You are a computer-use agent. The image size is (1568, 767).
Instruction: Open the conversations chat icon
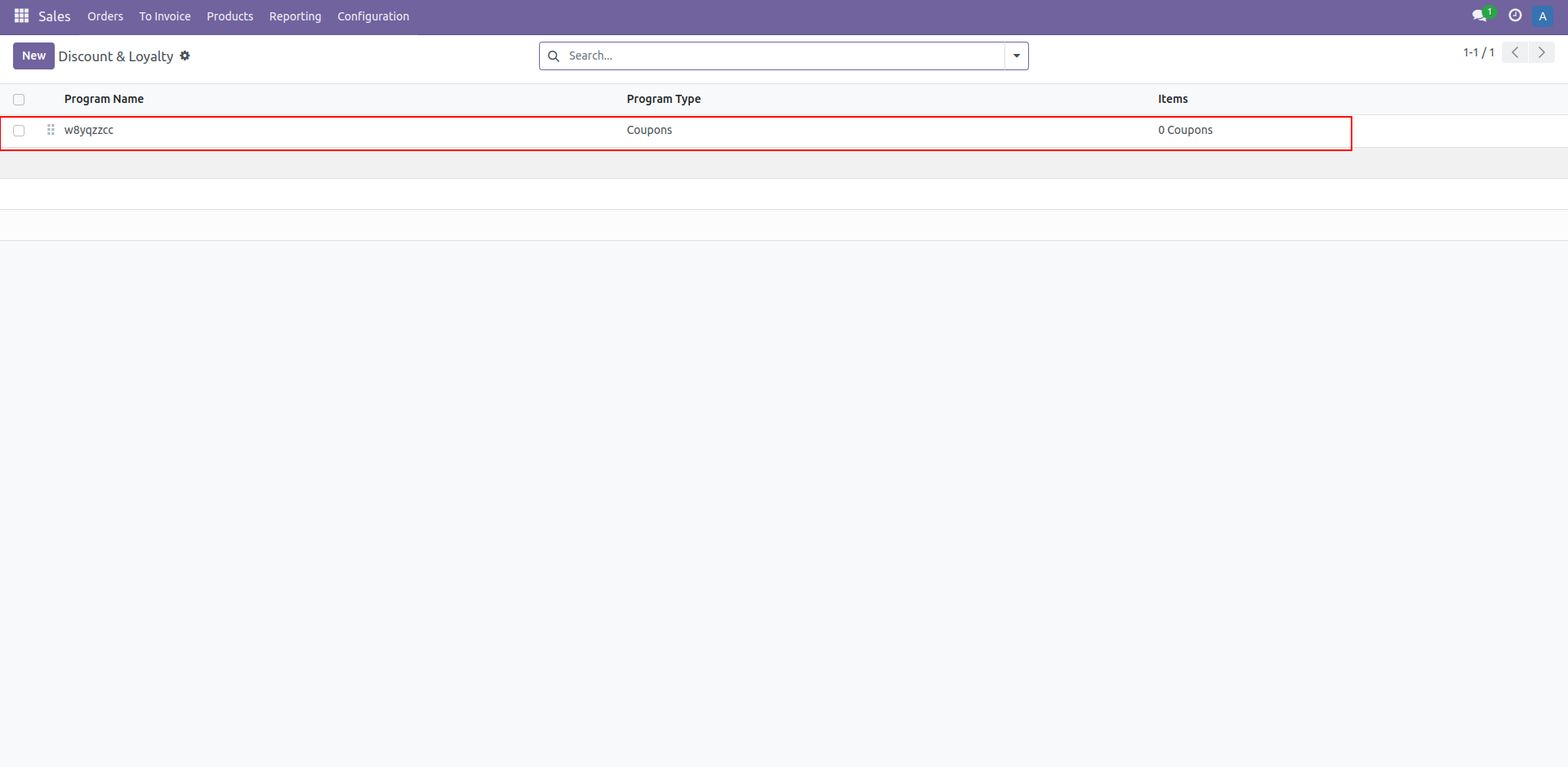coord(1479,16)
